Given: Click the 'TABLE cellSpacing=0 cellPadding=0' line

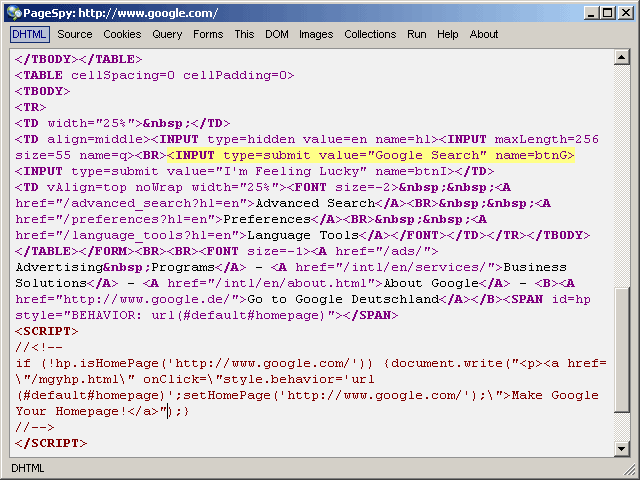Looking at the screenshot, I should (x=155, y=76).
